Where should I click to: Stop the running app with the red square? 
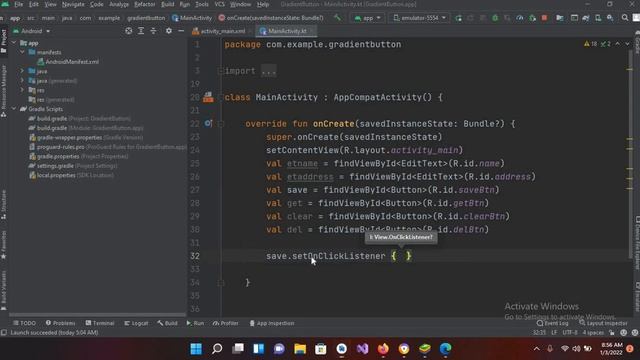[544, 18]
